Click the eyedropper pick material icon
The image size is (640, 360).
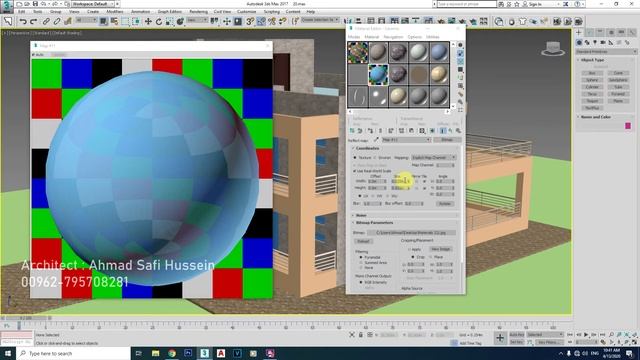click(x=376, y=140)
